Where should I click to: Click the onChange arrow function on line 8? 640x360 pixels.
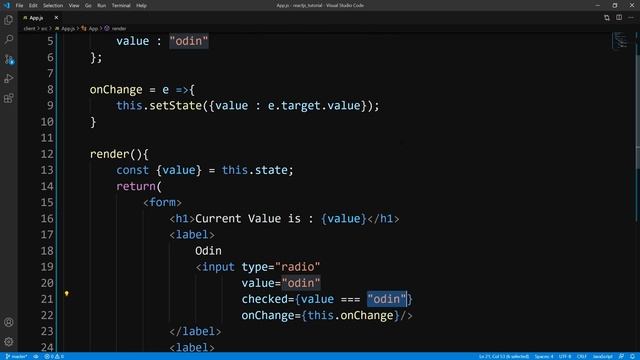click(x=142, y=89)
